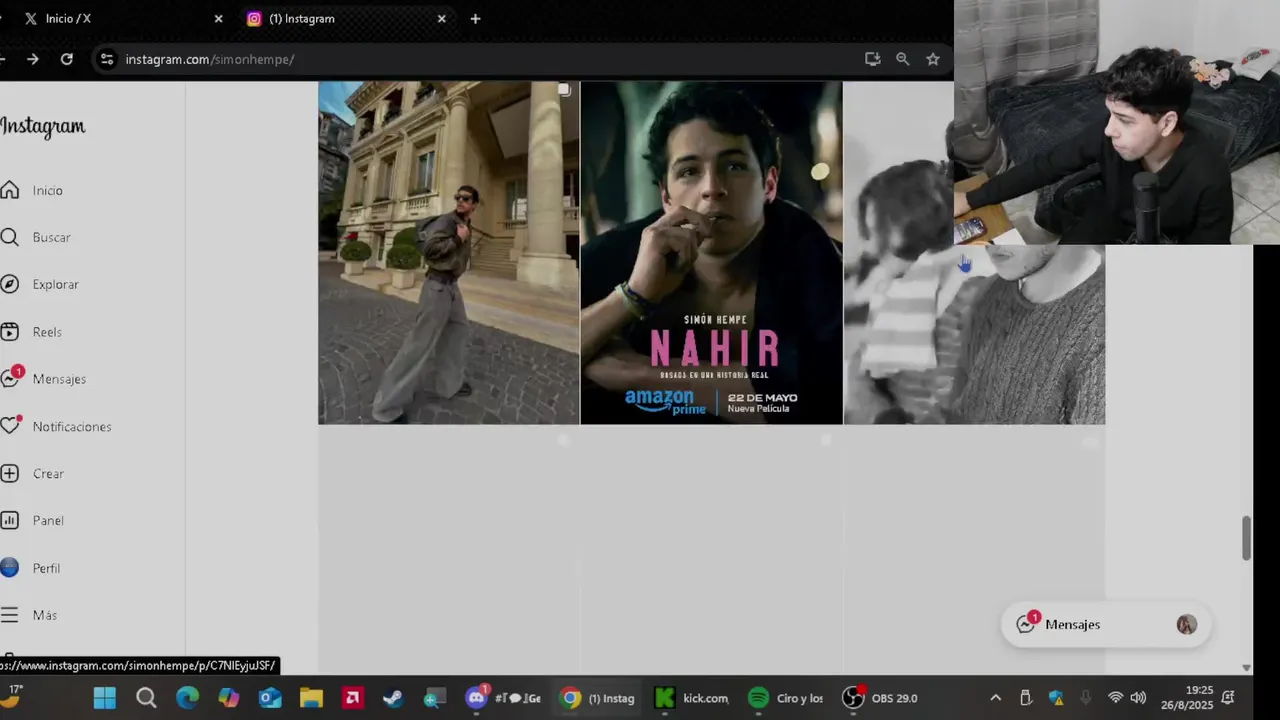Open Buscar search in sidebar

click(x=36, y=237)
